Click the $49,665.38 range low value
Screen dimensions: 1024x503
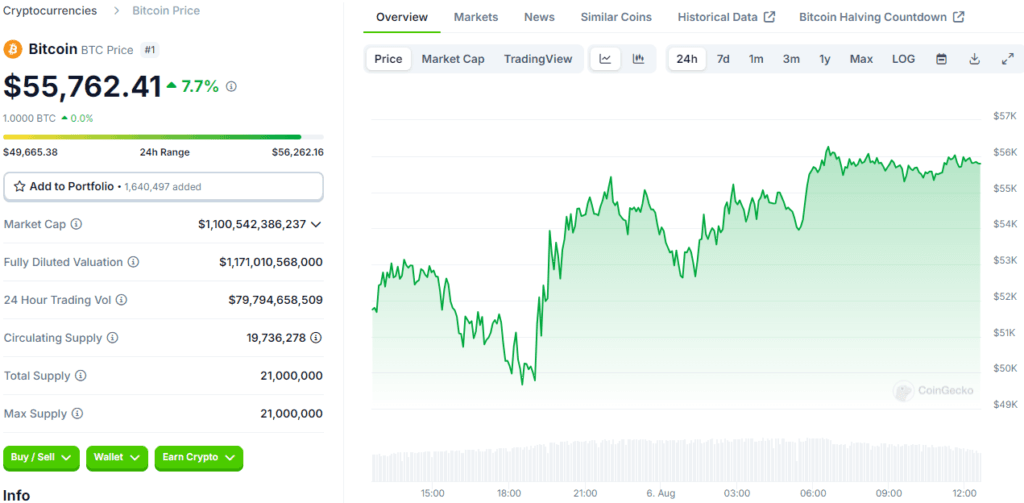tap(30, 152)
